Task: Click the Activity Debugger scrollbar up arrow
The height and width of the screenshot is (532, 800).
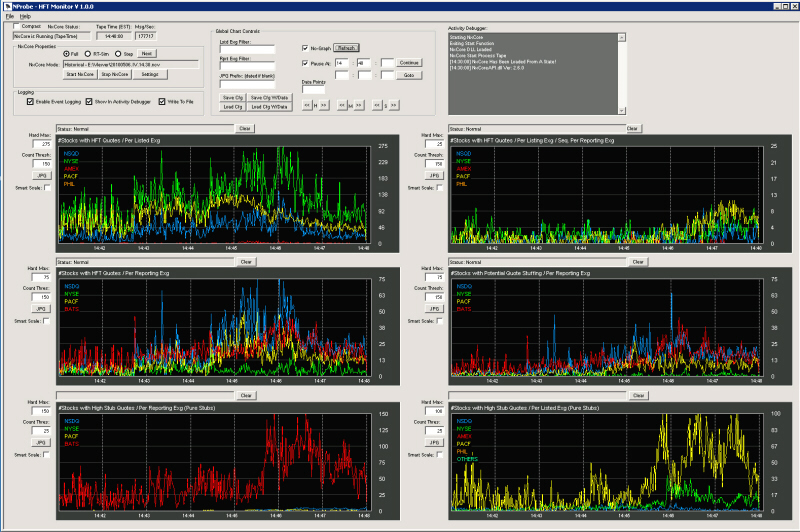Action: pyautogui.click(x=621, y=37)
